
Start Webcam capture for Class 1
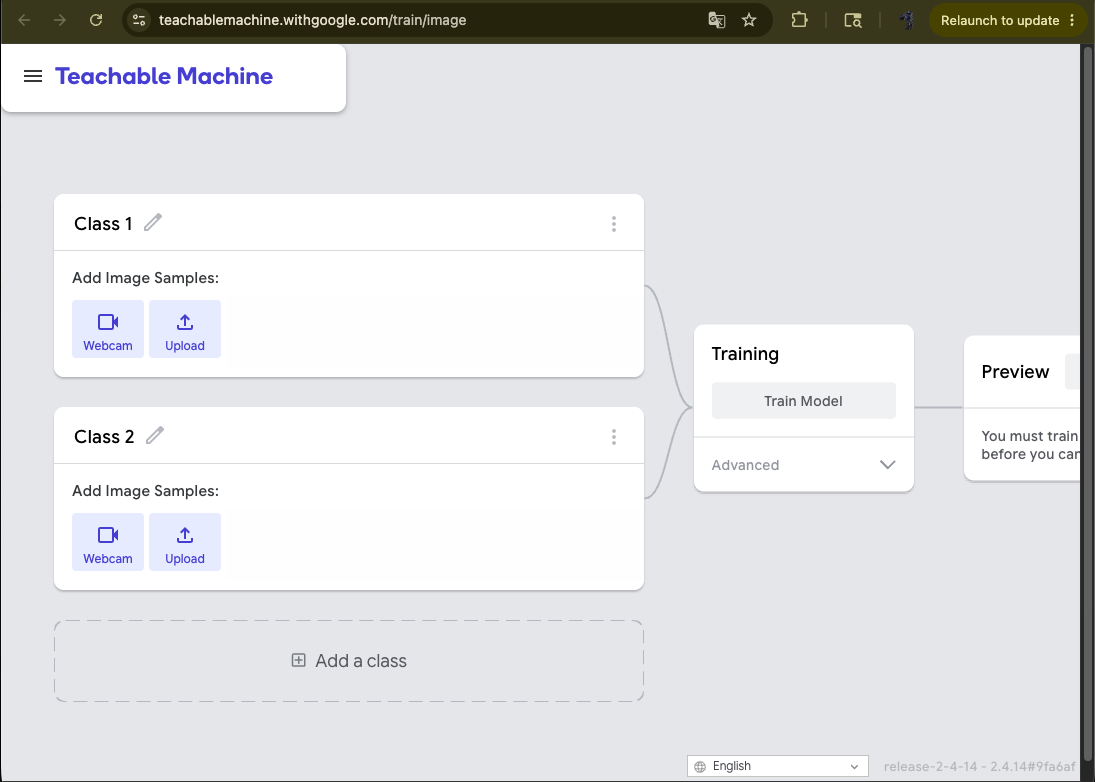tap(108, 329)
